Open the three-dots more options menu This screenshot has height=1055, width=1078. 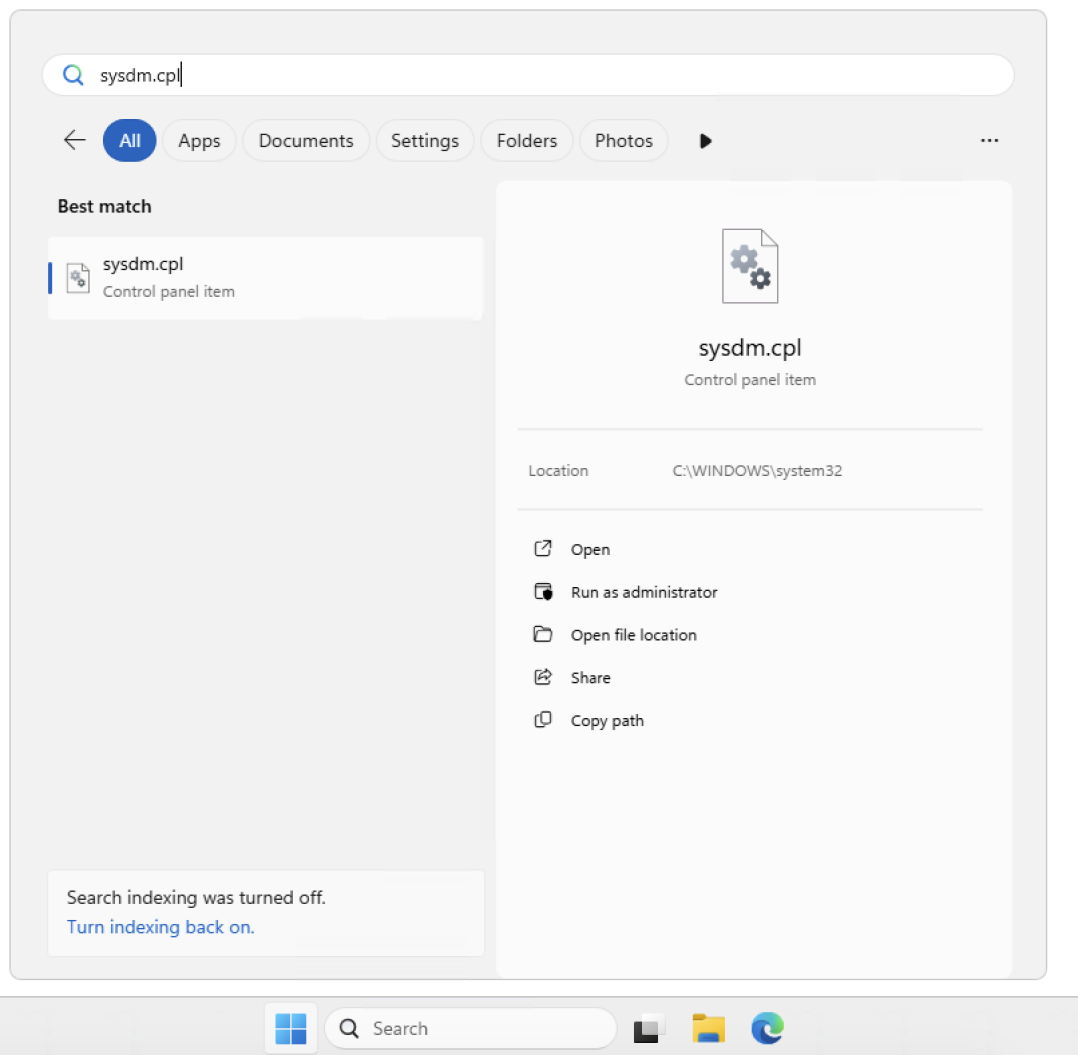pos(989,140)
